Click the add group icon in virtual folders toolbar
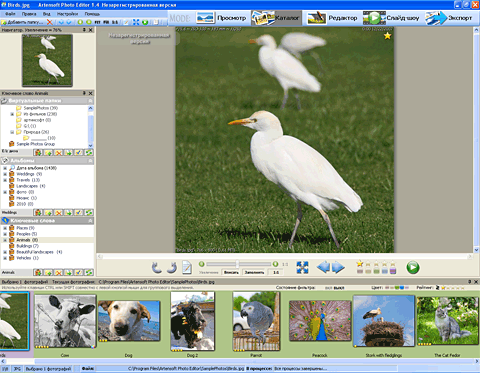 coord(38,153)
